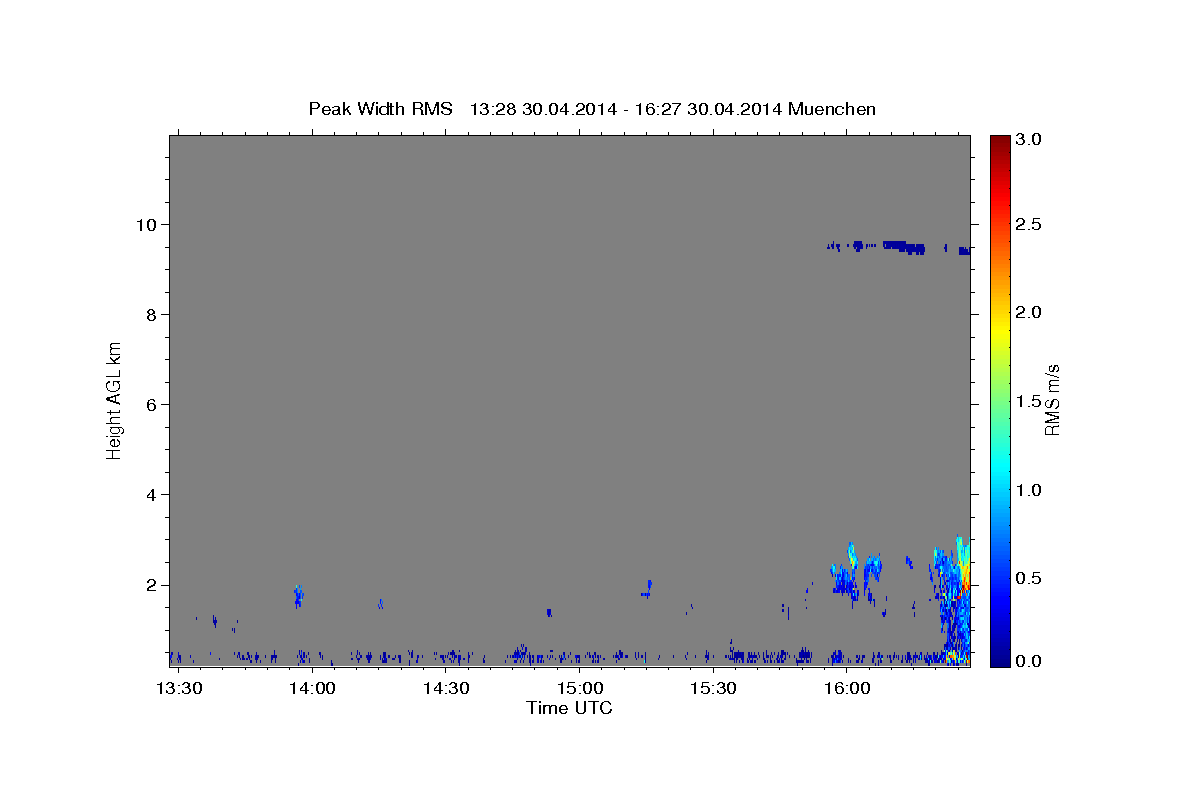Click the colorbar value 2.0
Screen dimensions: 1200x800
click(x=1029, y=312)
